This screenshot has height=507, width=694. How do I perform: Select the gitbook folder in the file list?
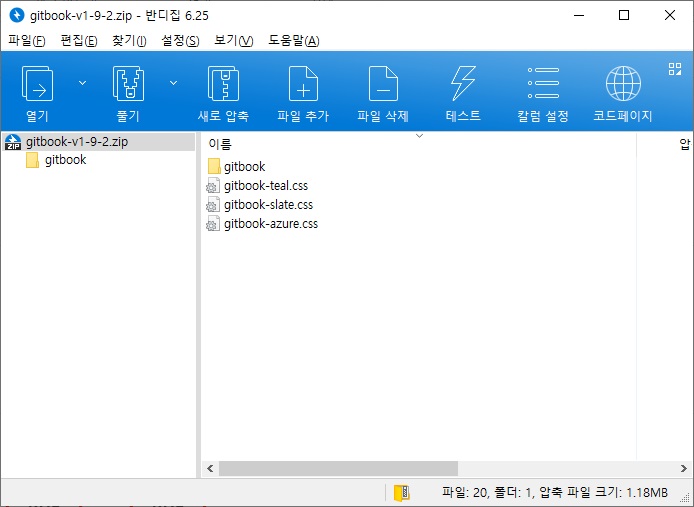pos(244,166)
